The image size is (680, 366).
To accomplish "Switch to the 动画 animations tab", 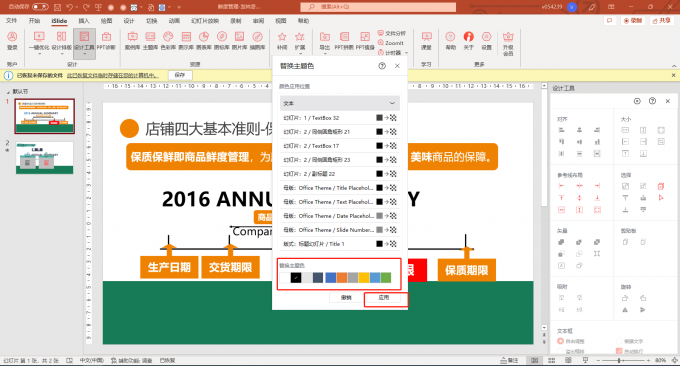I will 174,21.
